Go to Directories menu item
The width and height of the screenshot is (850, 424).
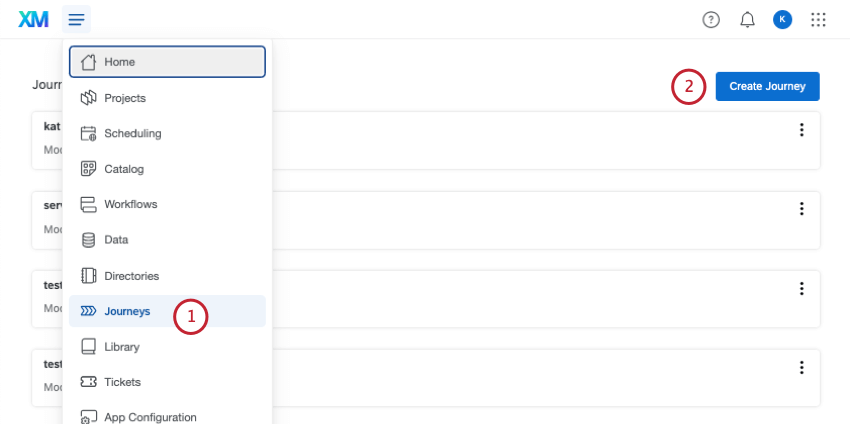[x=131, y=276]
